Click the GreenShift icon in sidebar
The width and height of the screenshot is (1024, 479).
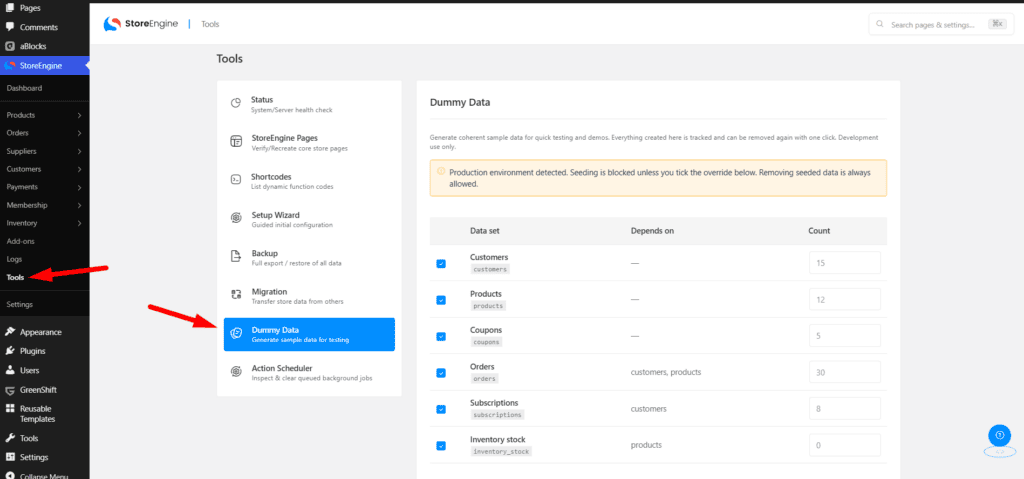point(10,390)
